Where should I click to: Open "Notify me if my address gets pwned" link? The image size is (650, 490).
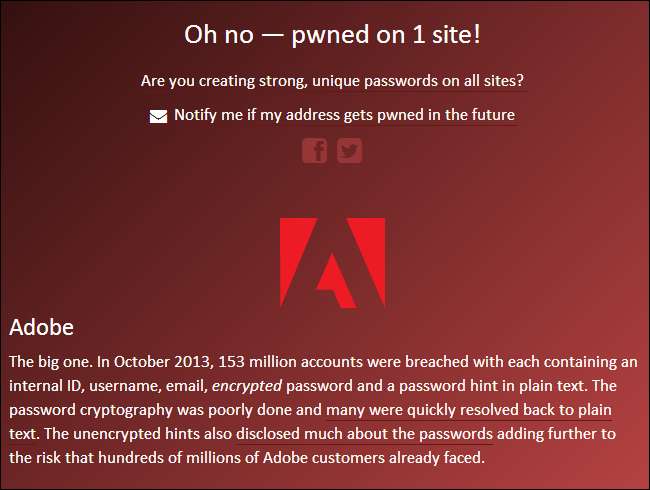(344, 115)
